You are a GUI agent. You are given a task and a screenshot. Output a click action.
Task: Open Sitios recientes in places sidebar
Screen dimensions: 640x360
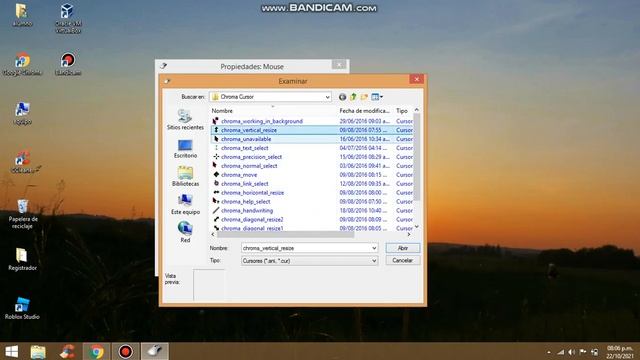coord(185,120)
